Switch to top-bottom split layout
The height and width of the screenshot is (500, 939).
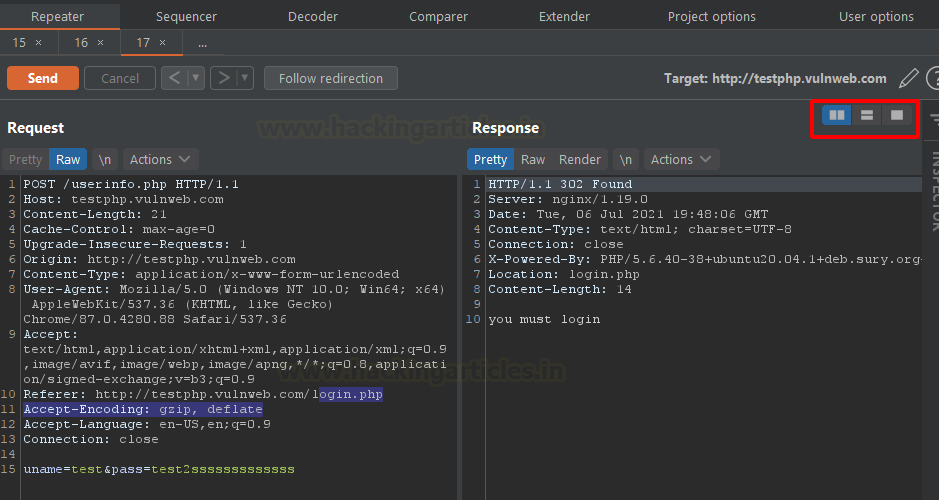click(867, 116)
